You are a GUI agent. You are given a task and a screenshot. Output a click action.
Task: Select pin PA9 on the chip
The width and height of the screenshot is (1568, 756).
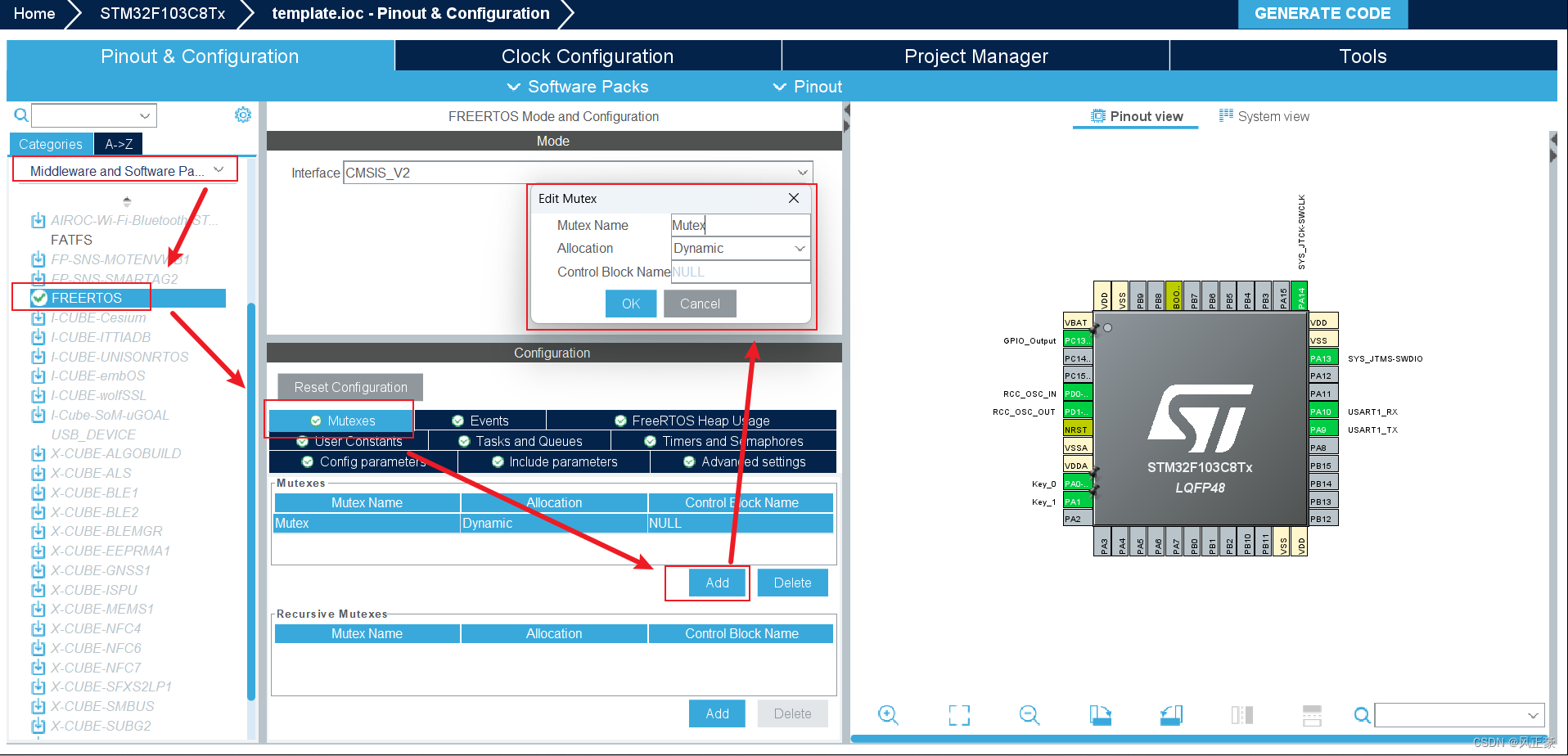click(x=1323, y=430)
